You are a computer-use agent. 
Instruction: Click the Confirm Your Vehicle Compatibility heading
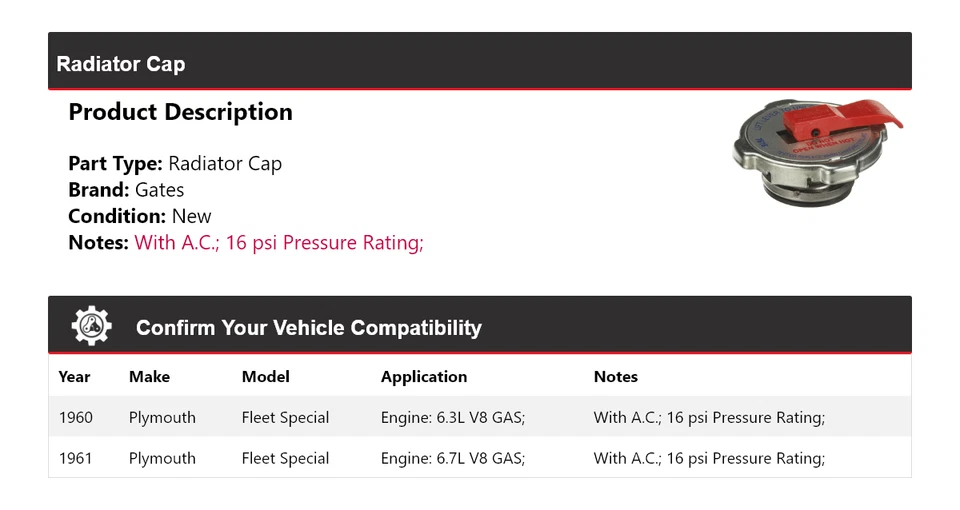(x=308, y=328)
